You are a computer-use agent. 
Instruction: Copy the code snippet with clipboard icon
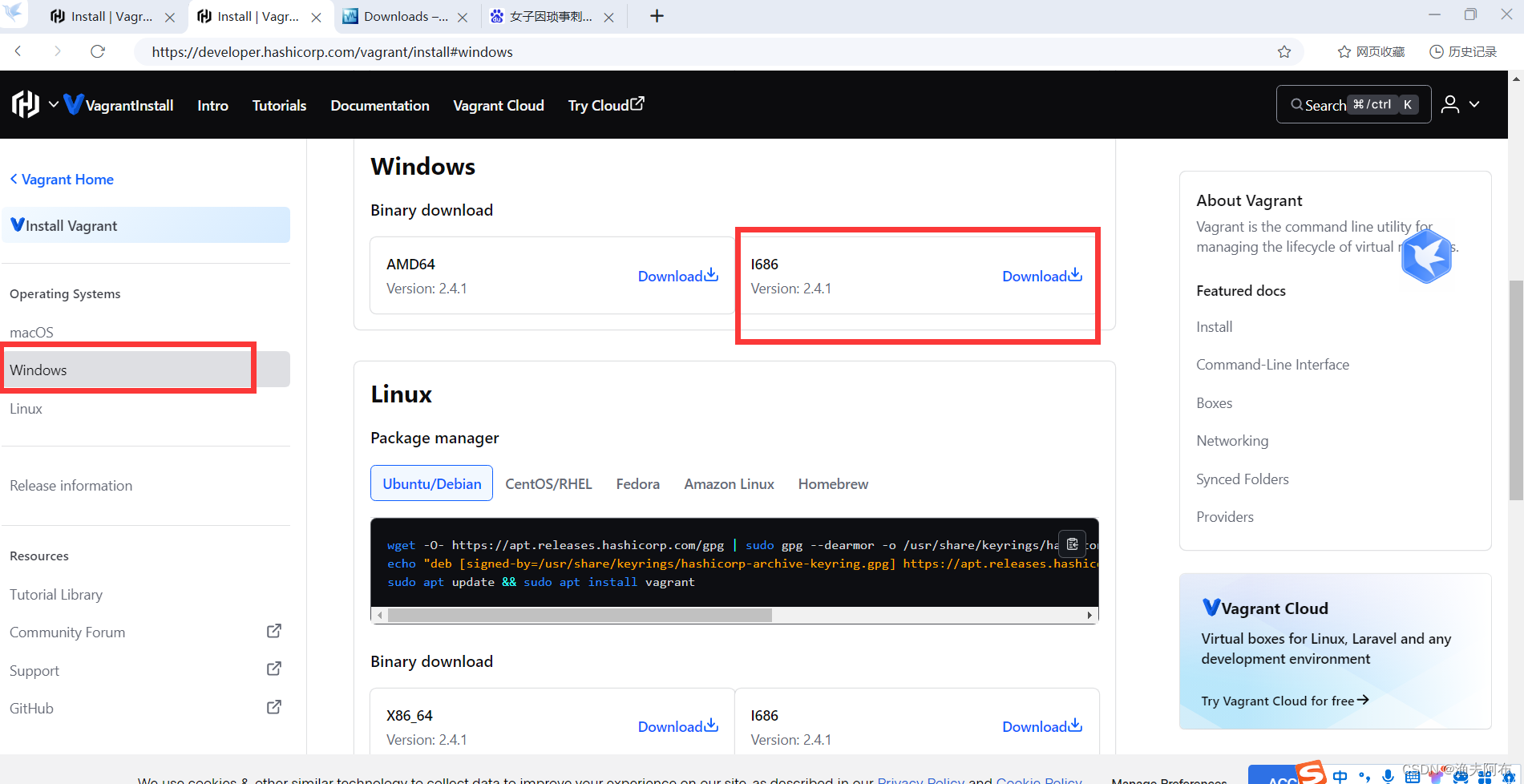coord(1073,544)
